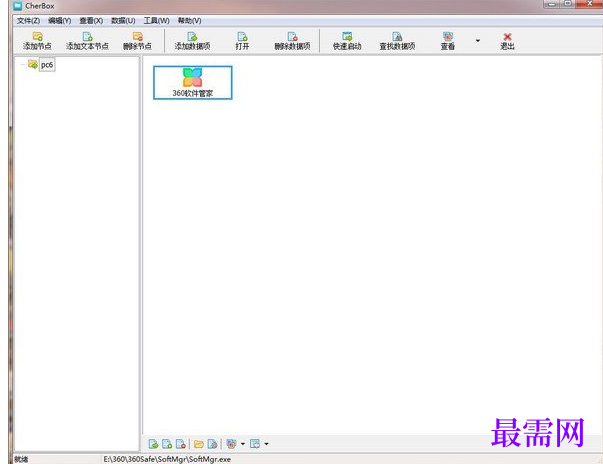
Task: Open the 数据(U) menu
Action: 123,21
